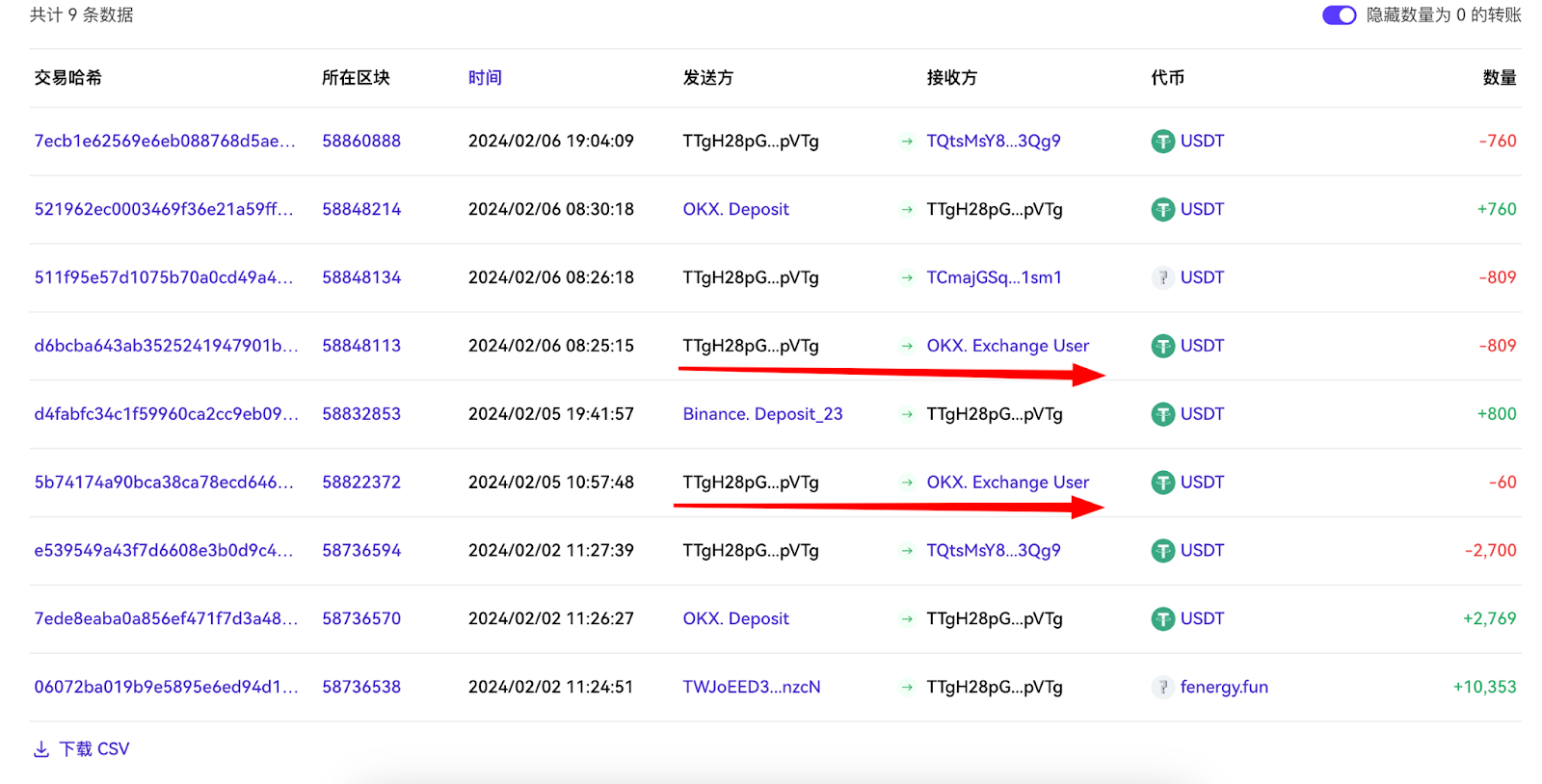Viewport: 1542px width, 784px height.
Task: Open the Binance. Deposit_23 sender address
Action: pyautogui.click(x=762, y=414)
